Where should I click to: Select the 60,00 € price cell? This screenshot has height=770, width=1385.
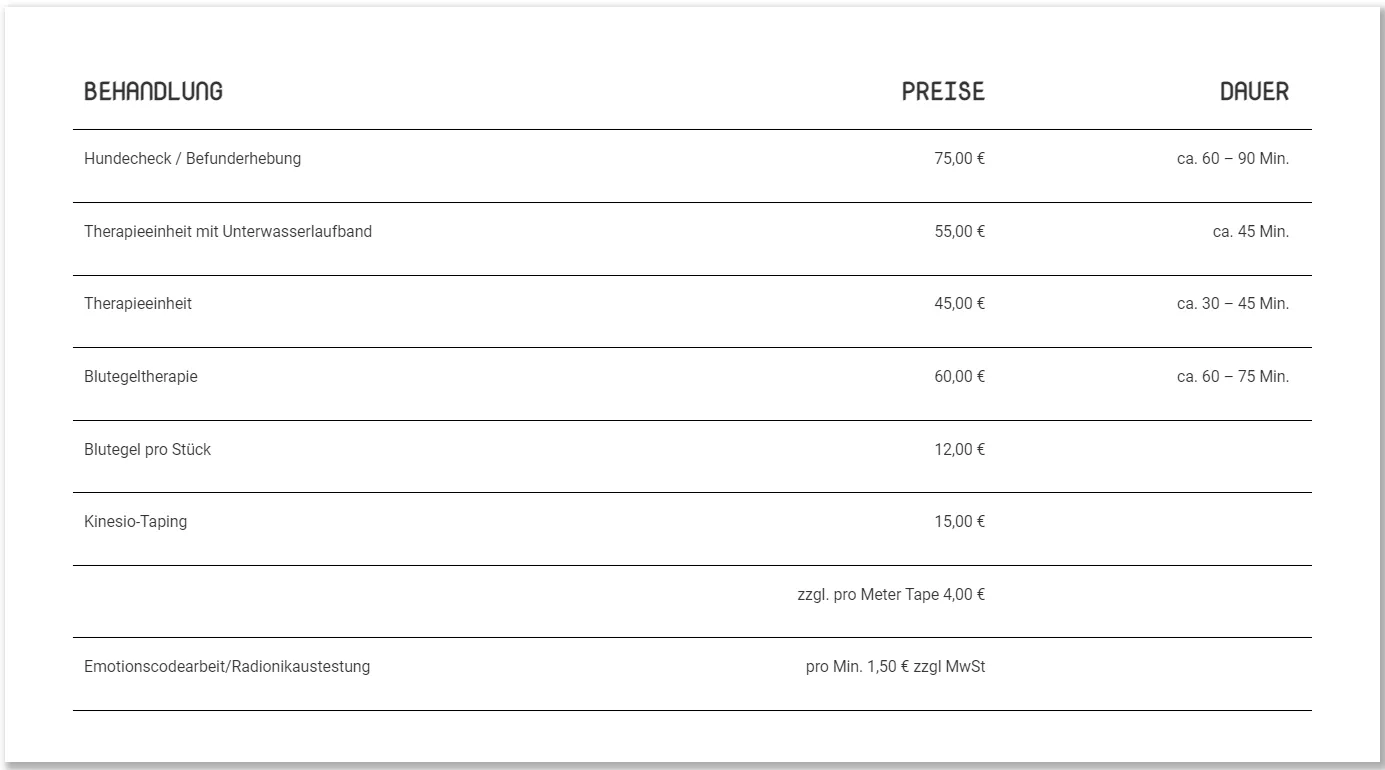pos(960,377)
